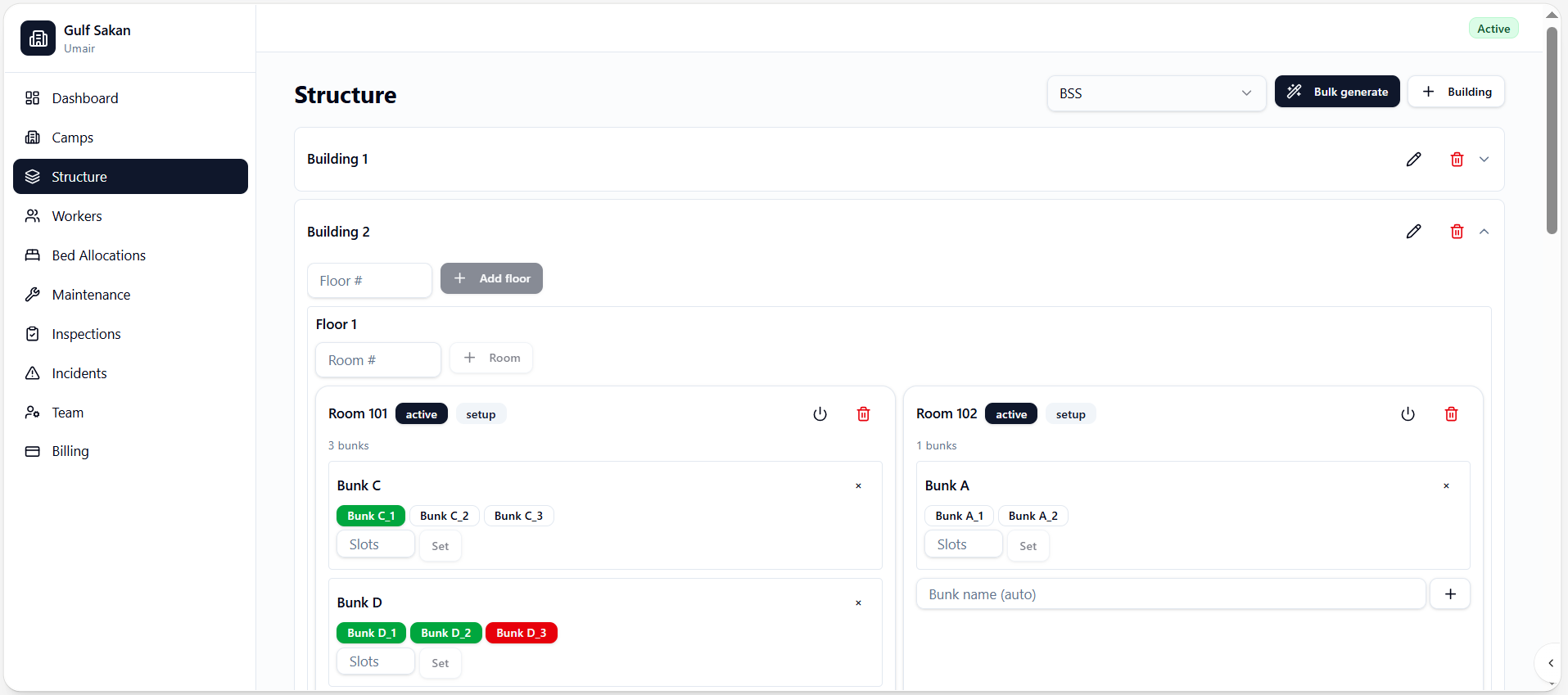
Task: Add bunk to Room 102 with plus
Action: [1450, 594]
